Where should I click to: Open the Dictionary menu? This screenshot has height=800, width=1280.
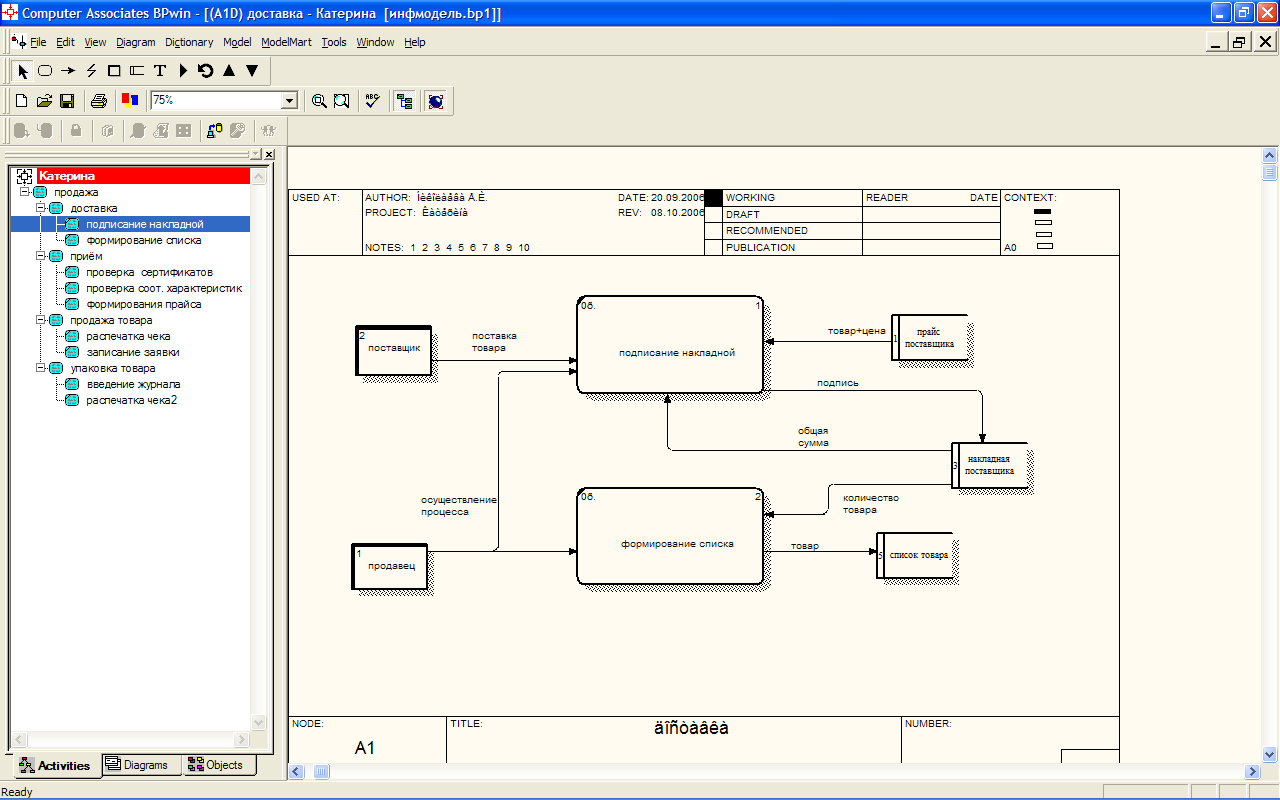point(189,42)
